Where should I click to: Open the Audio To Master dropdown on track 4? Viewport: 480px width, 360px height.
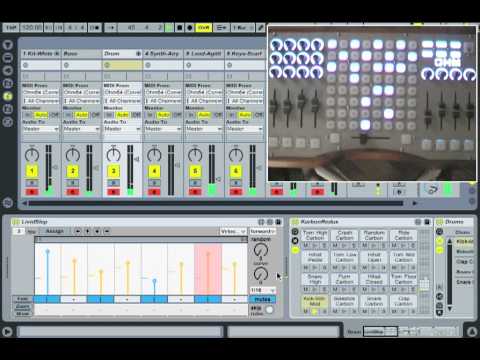point(163,129)
